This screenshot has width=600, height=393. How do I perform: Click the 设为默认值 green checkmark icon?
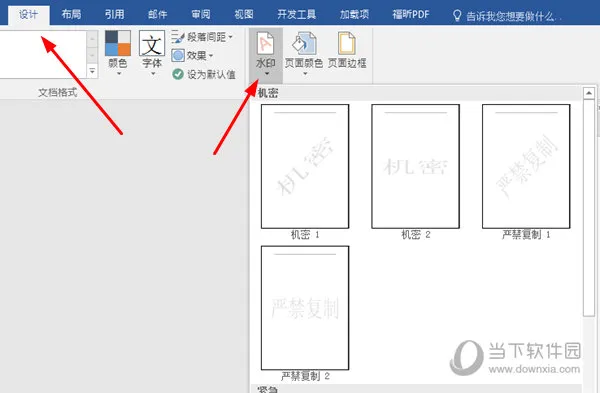click(x=178, y=74)
